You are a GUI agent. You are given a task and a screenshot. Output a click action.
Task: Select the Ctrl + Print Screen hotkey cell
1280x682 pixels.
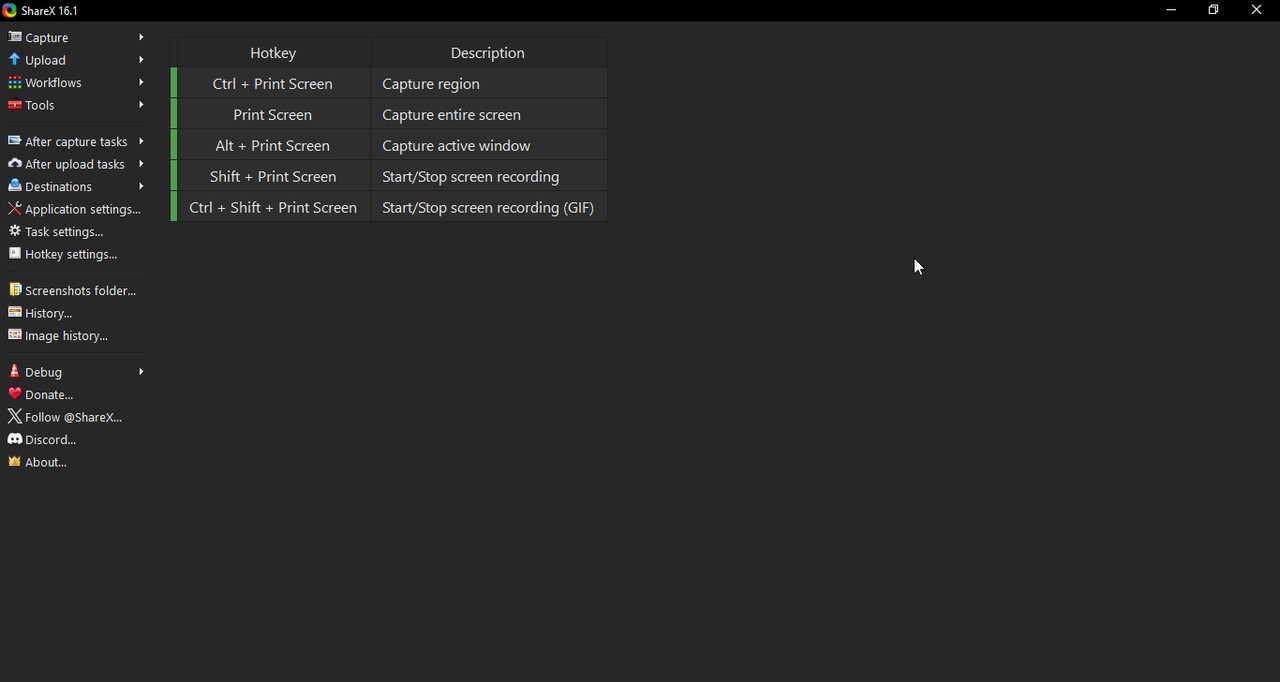point(272,83)
